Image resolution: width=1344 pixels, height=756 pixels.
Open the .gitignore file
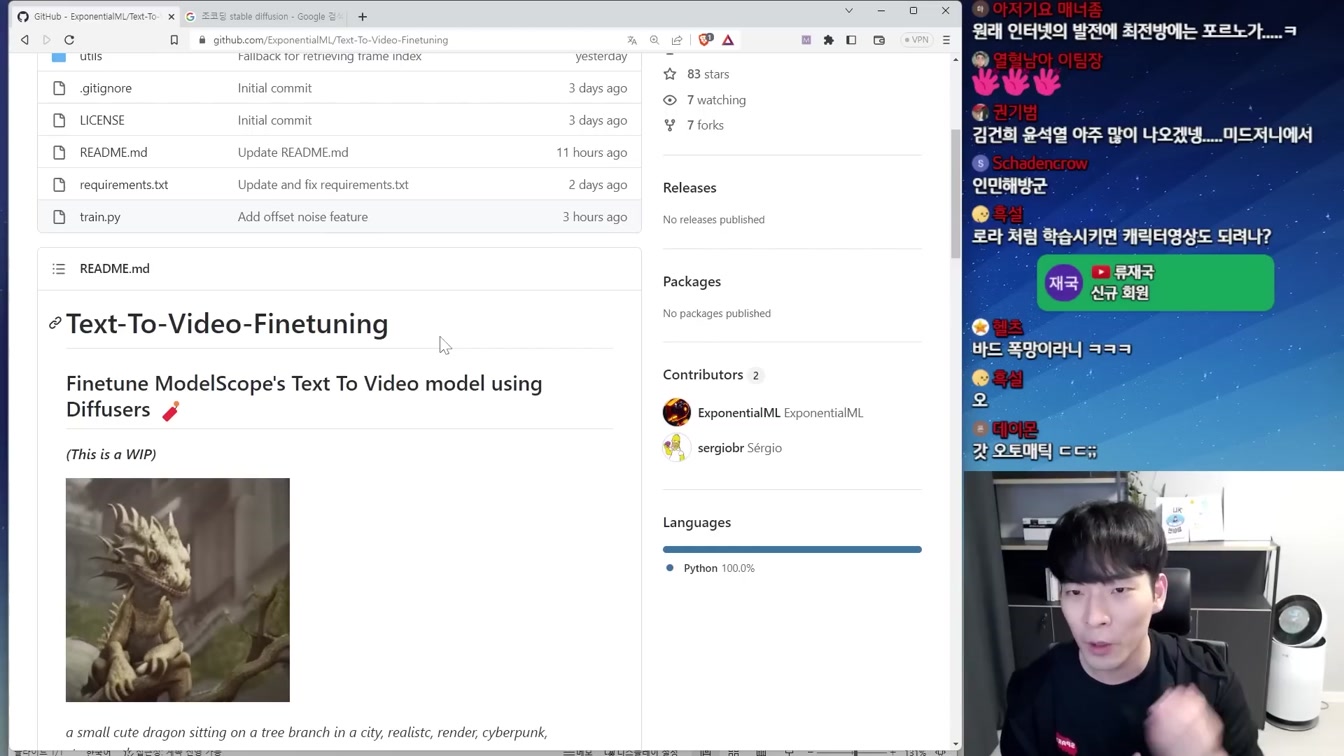pos(106,88)
